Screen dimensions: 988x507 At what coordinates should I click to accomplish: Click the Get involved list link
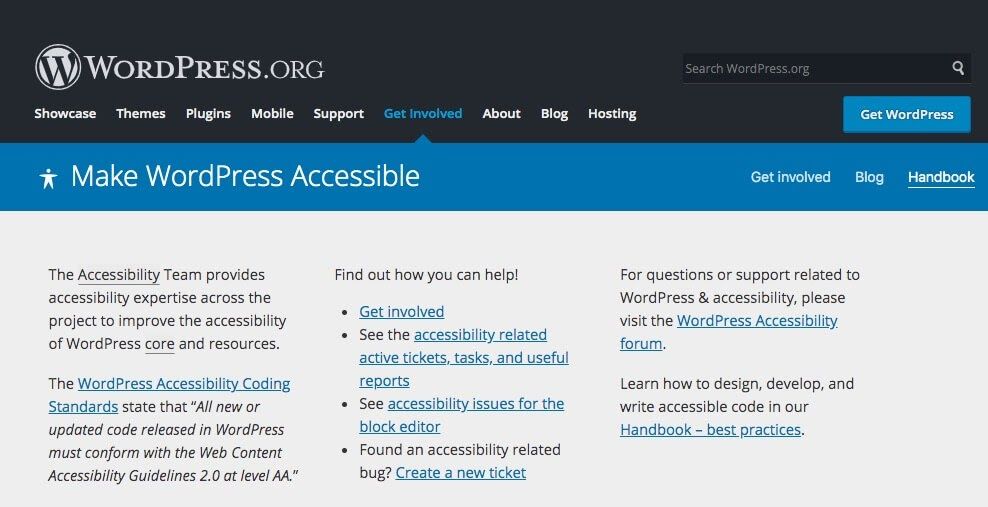point(401,311)
